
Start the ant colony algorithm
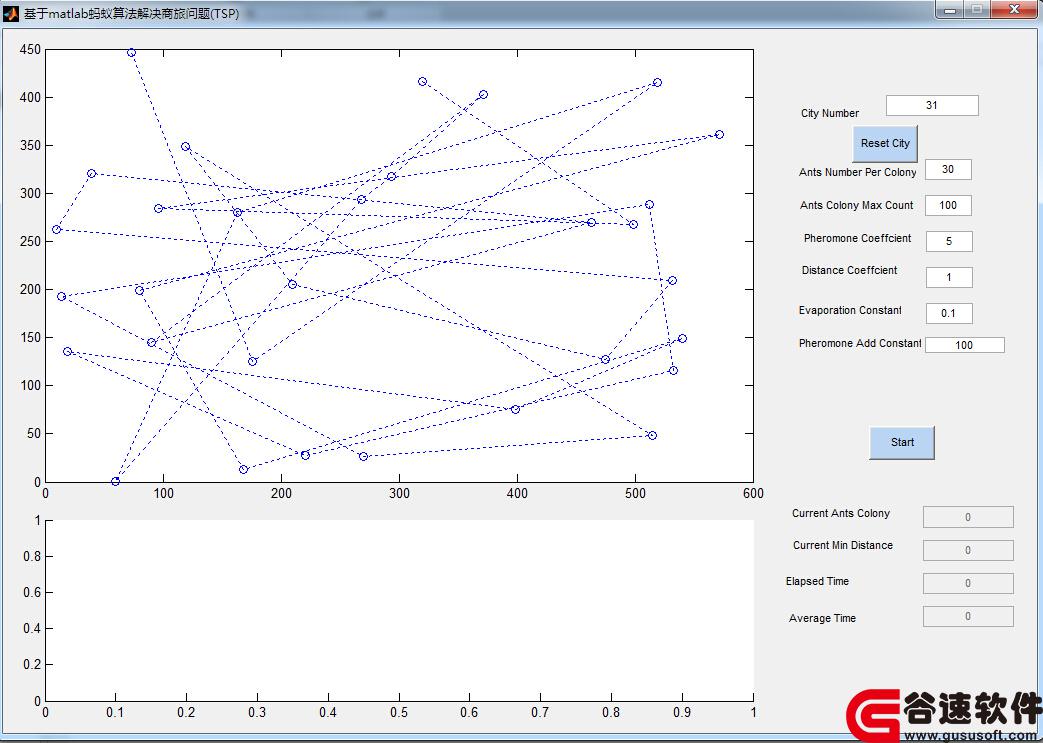[x=902, y=442]
